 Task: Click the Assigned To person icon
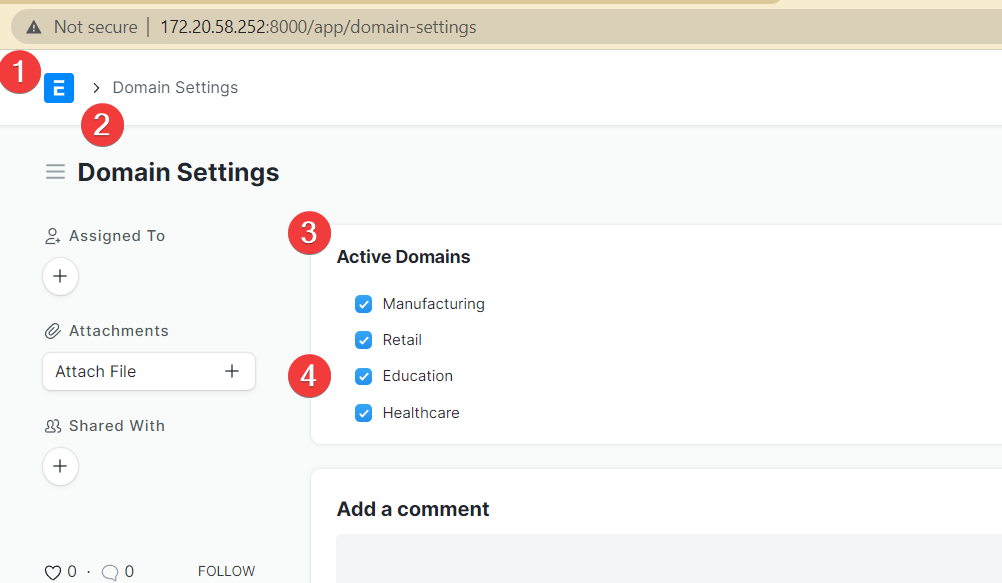click(52, 235)
